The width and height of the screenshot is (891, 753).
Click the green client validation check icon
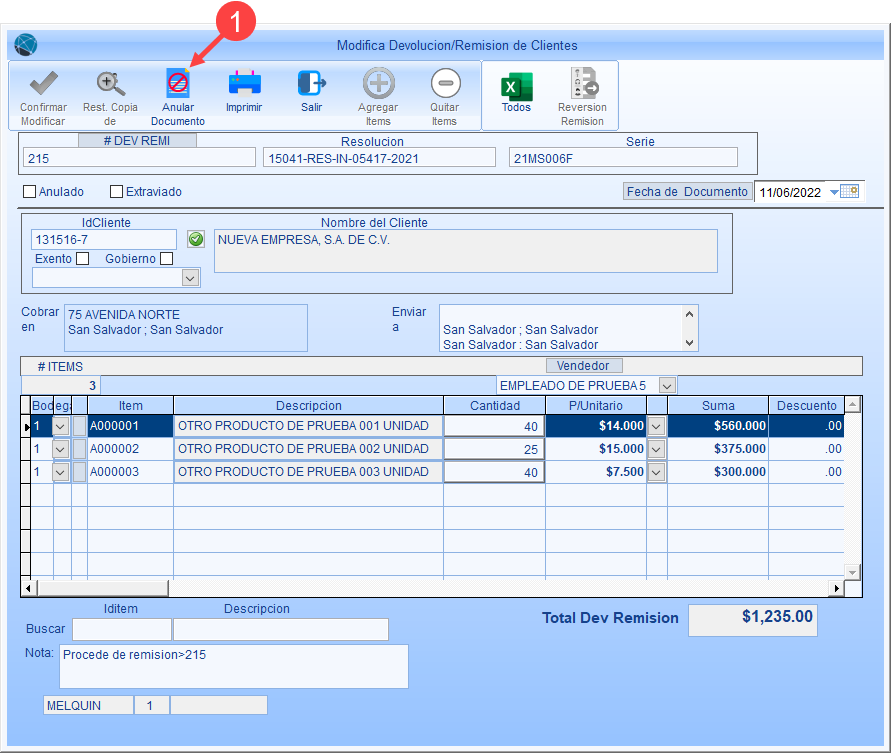[x=196, y=239]
